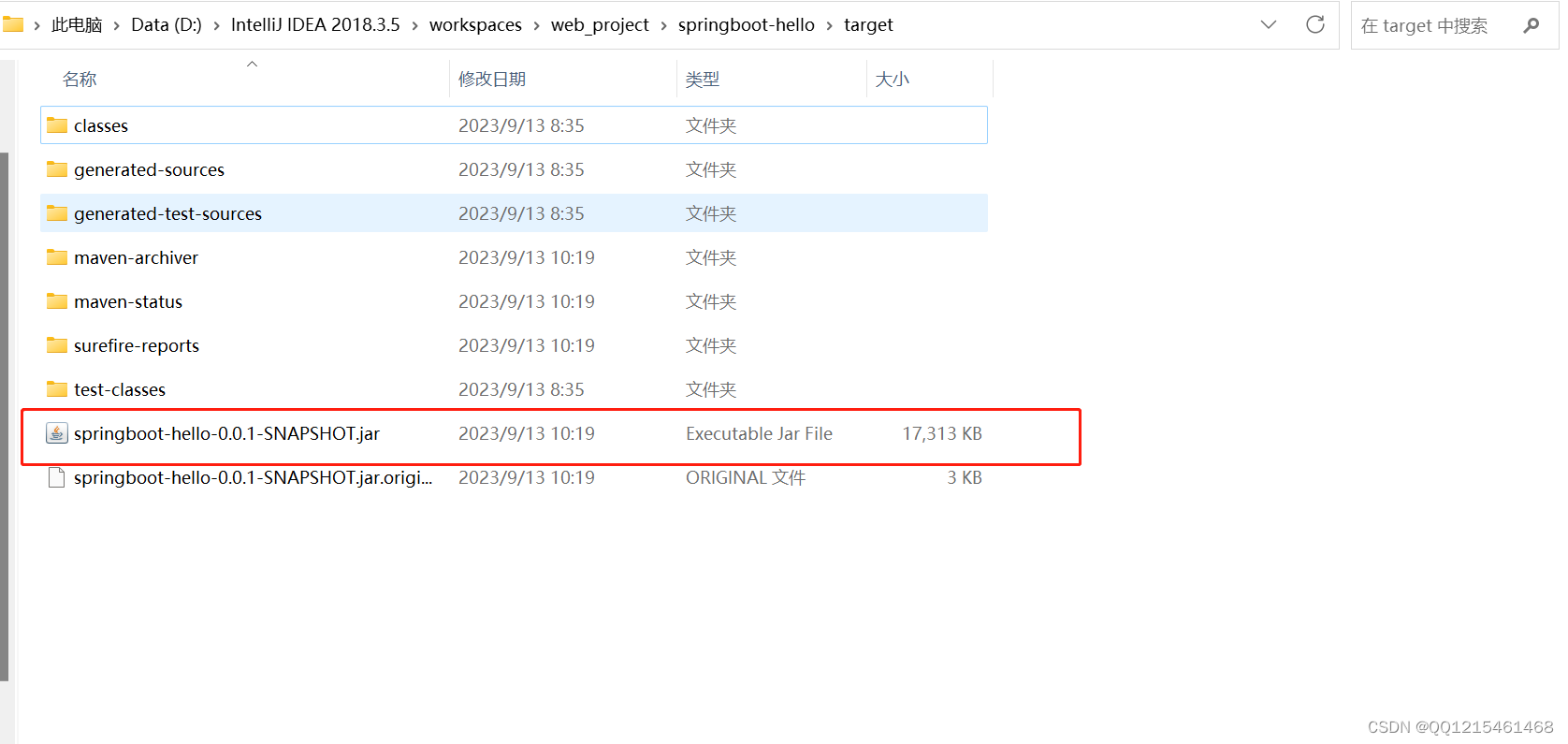The height and width of the screenshot is (744, 1568).
Task: Click the classes folder icon
Action: pyautogui.click(x=57, y=125)
